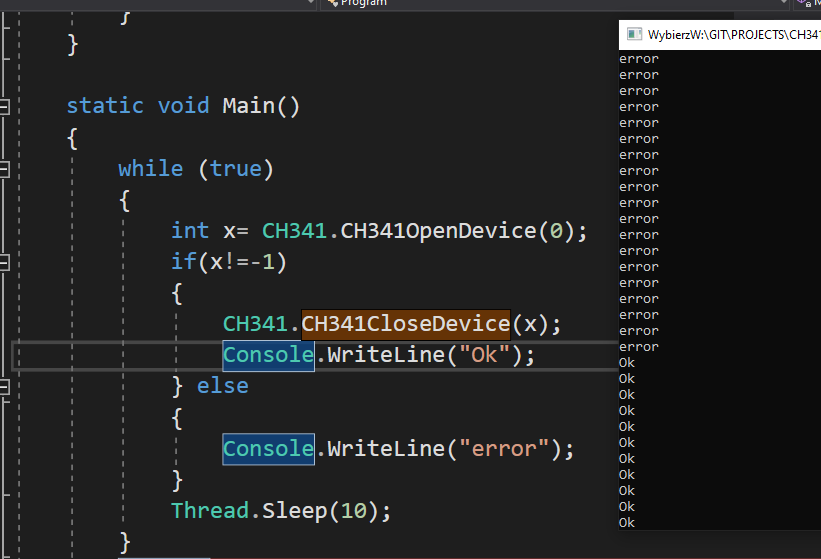Select the console window title bar
The width and height of the screenshot is (821, 559).
(x=720, y=35)
